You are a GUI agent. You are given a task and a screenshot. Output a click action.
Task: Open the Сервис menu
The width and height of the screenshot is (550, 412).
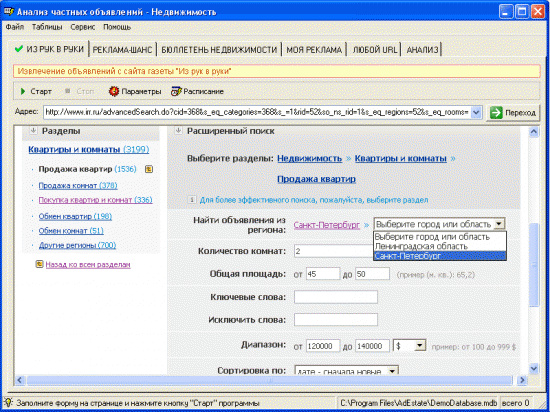[x=82, y=27]
